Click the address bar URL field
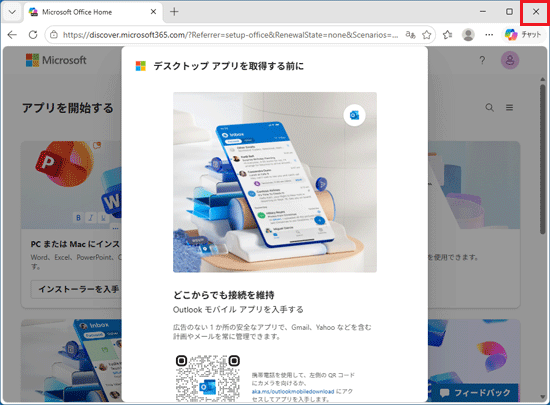The width and height of the screenshot is (550, 405). (x=230, y=35)
